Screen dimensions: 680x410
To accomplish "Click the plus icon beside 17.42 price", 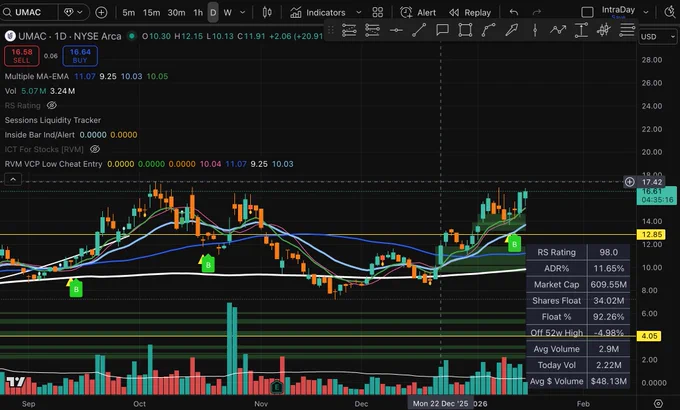I will tap(630, 182).
